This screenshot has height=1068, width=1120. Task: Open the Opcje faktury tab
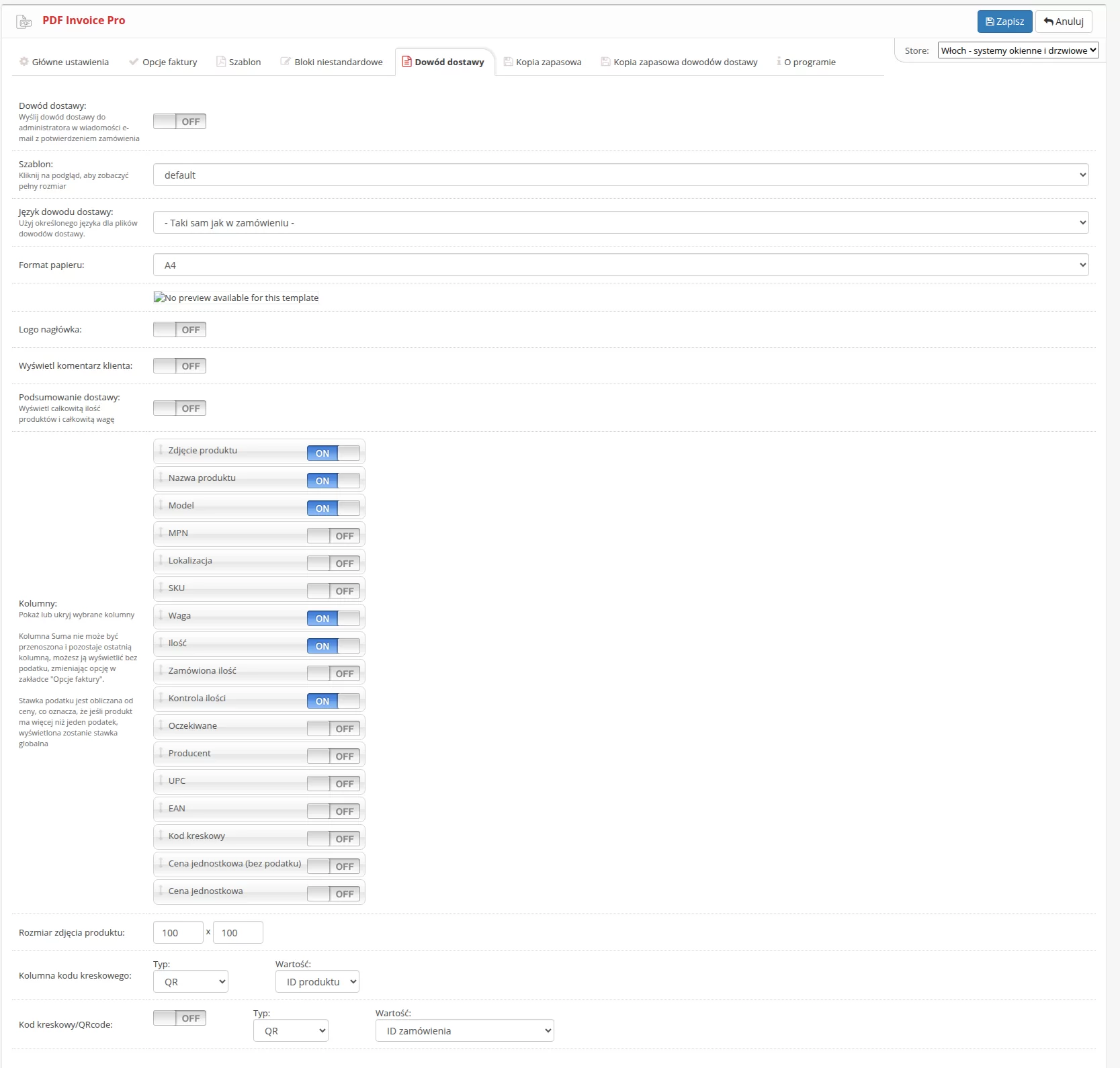click(x=169, y=62)
